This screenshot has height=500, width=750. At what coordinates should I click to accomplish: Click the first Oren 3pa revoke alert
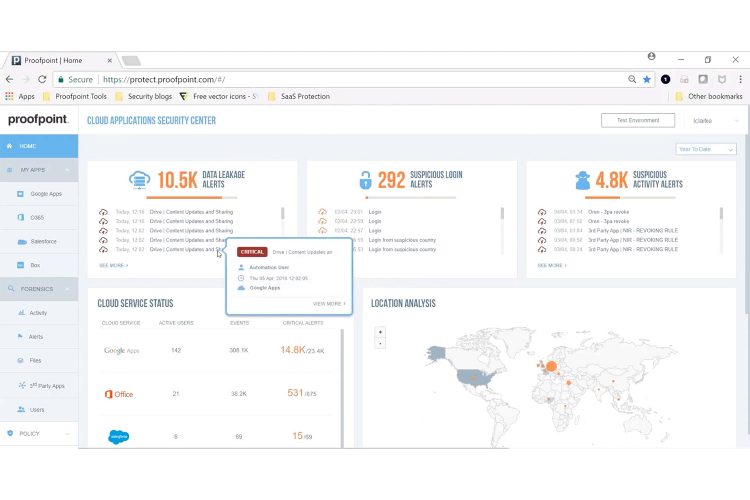coord(608,211)
